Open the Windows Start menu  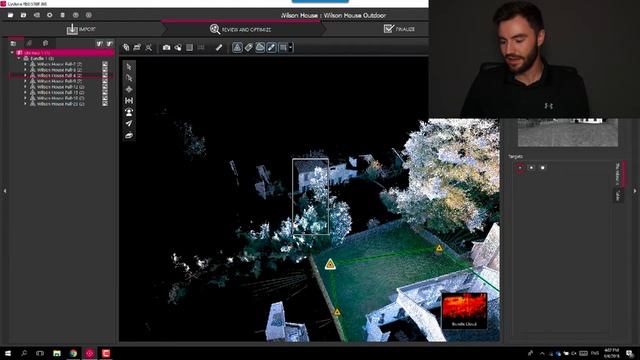point(7,353)
